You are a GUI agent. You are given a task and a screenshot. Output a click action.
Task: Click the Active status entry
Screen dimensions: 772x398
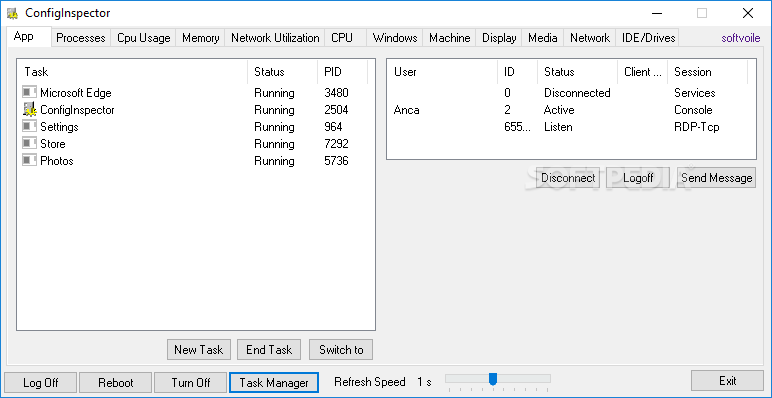559,110
